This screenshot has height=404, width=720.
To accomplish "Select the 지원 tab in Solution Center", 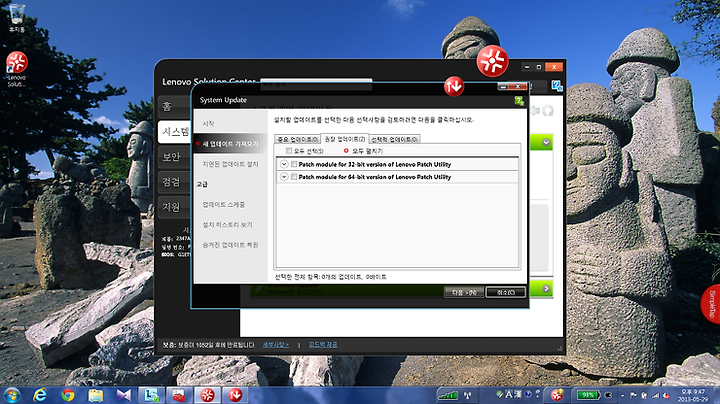I will pos(174,208).
